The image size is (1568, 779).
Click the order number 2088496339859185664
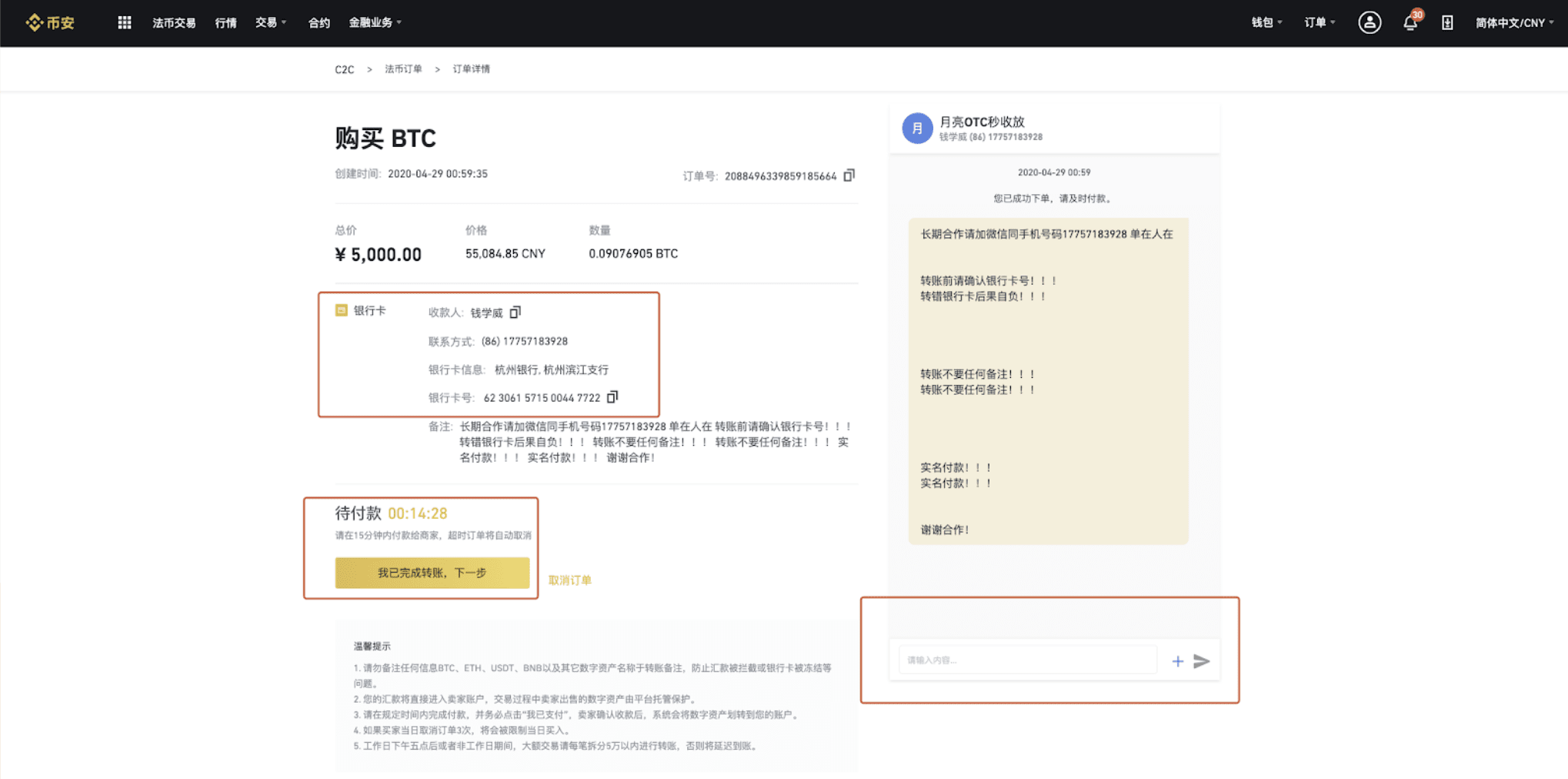click(781, 176)
